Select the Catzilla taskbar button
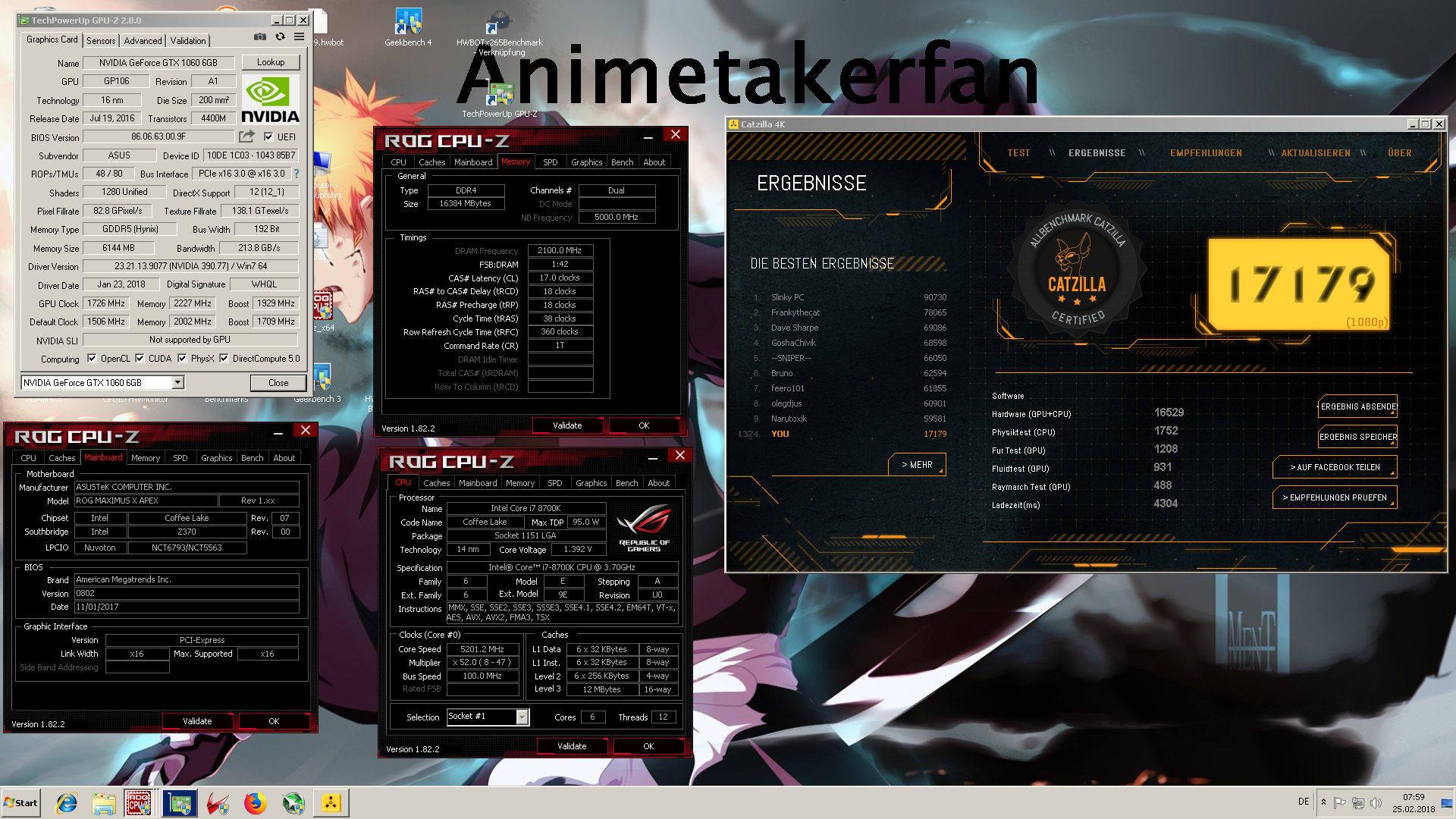 coord(331,803)
